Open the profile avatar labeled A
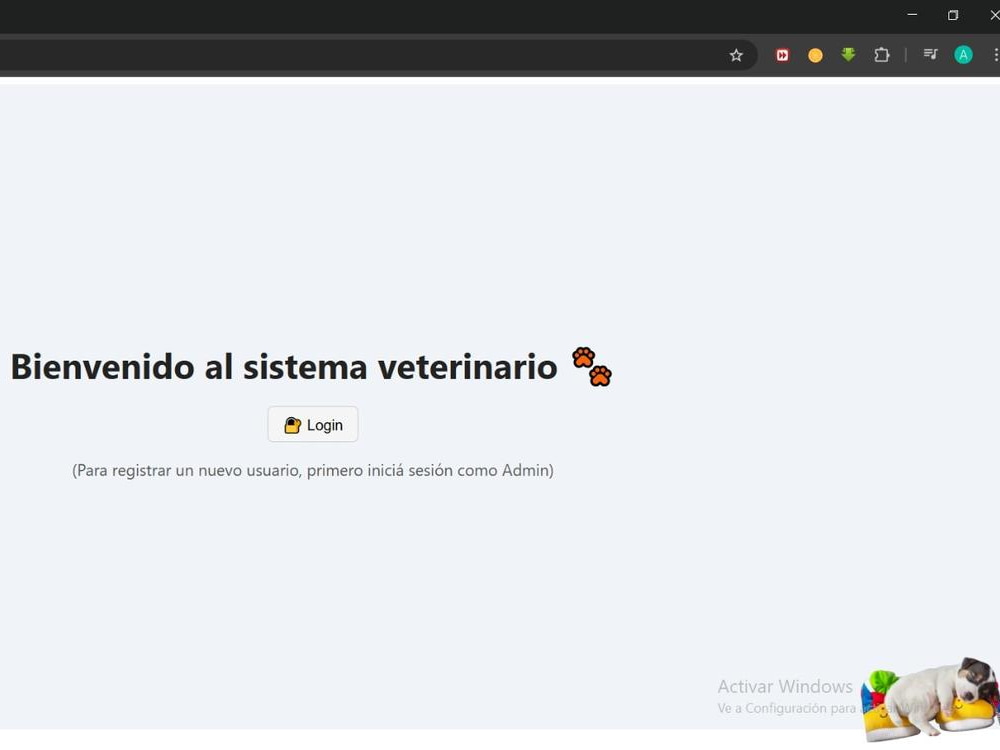1000x750 pixels. pyautogui.click(x=963, y=55)
